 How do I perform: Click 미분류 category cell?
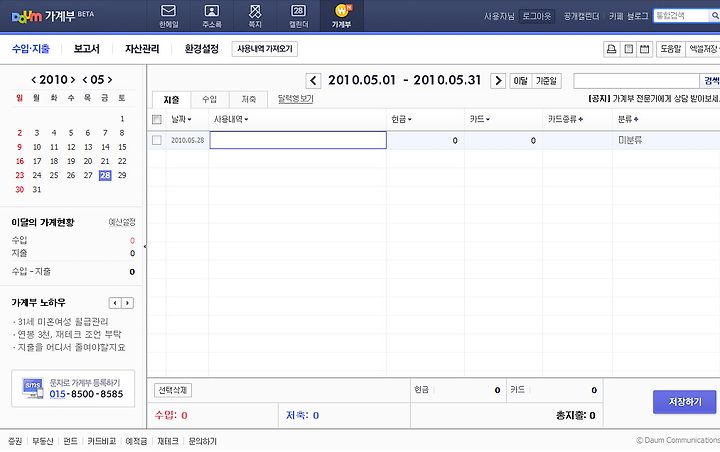(x=630, y=141)
